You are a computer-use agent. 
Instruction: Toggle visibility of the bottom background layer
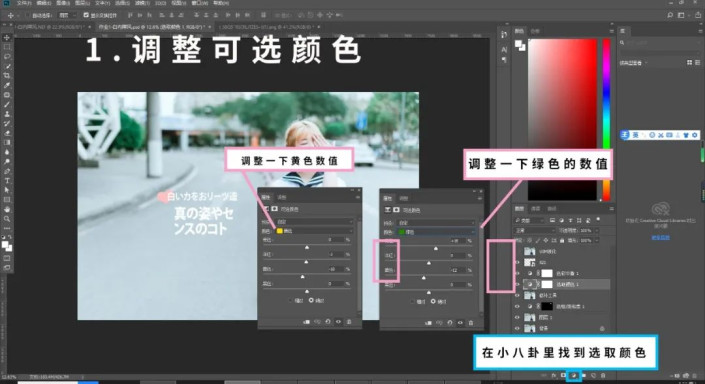coord(517,329)
